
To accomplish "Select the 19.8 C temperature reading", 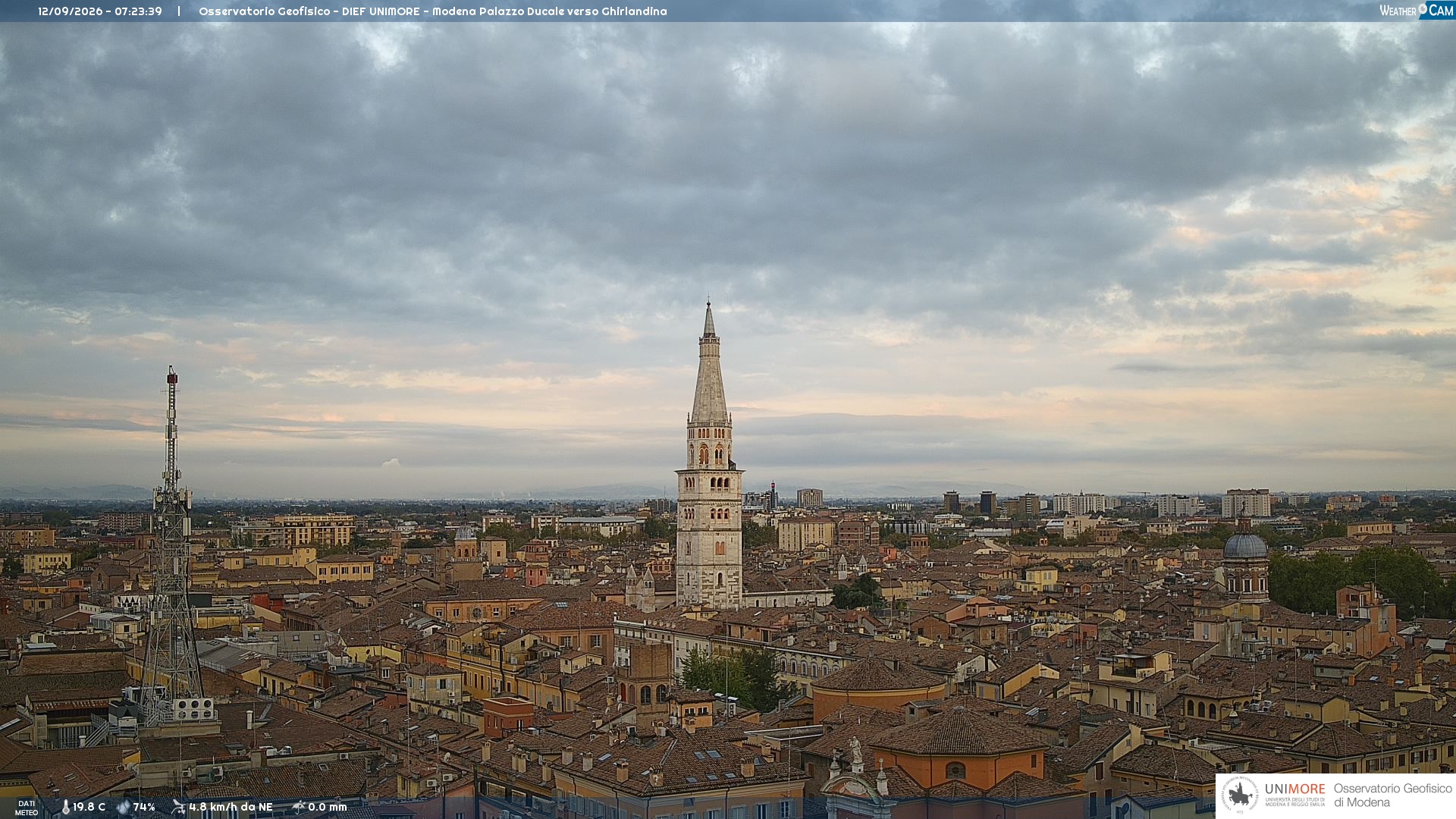I will click(x=89, y=808).
